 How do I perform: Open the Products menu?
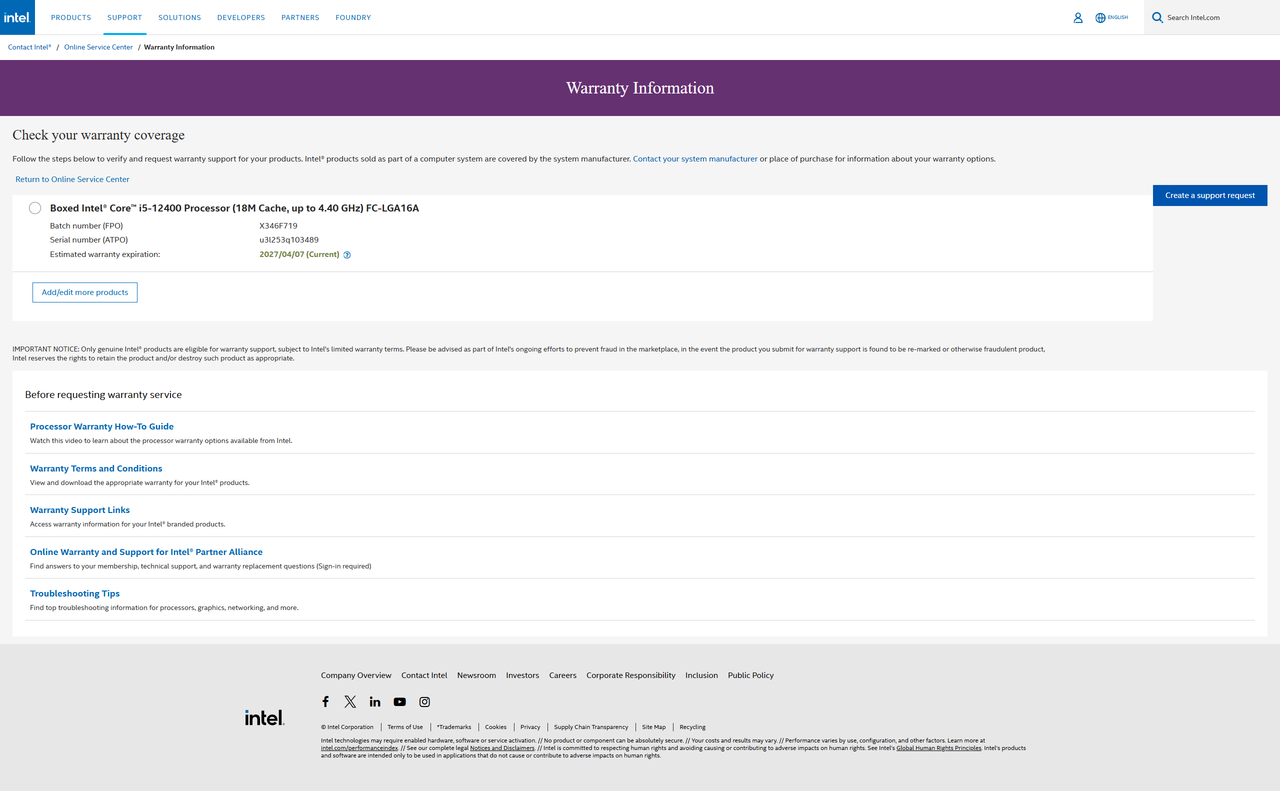[71, 18]
